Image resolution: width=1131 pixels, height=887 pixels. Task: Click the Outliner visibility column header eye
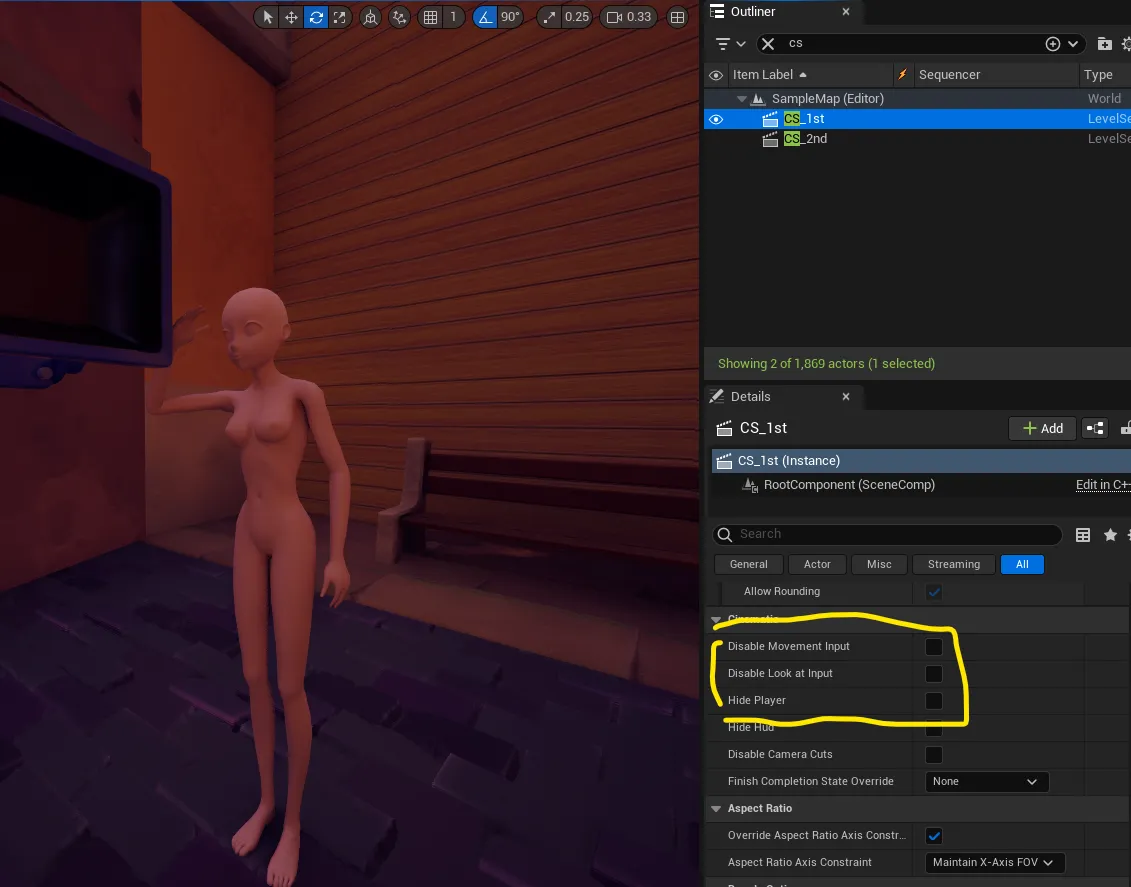[716, 75]
